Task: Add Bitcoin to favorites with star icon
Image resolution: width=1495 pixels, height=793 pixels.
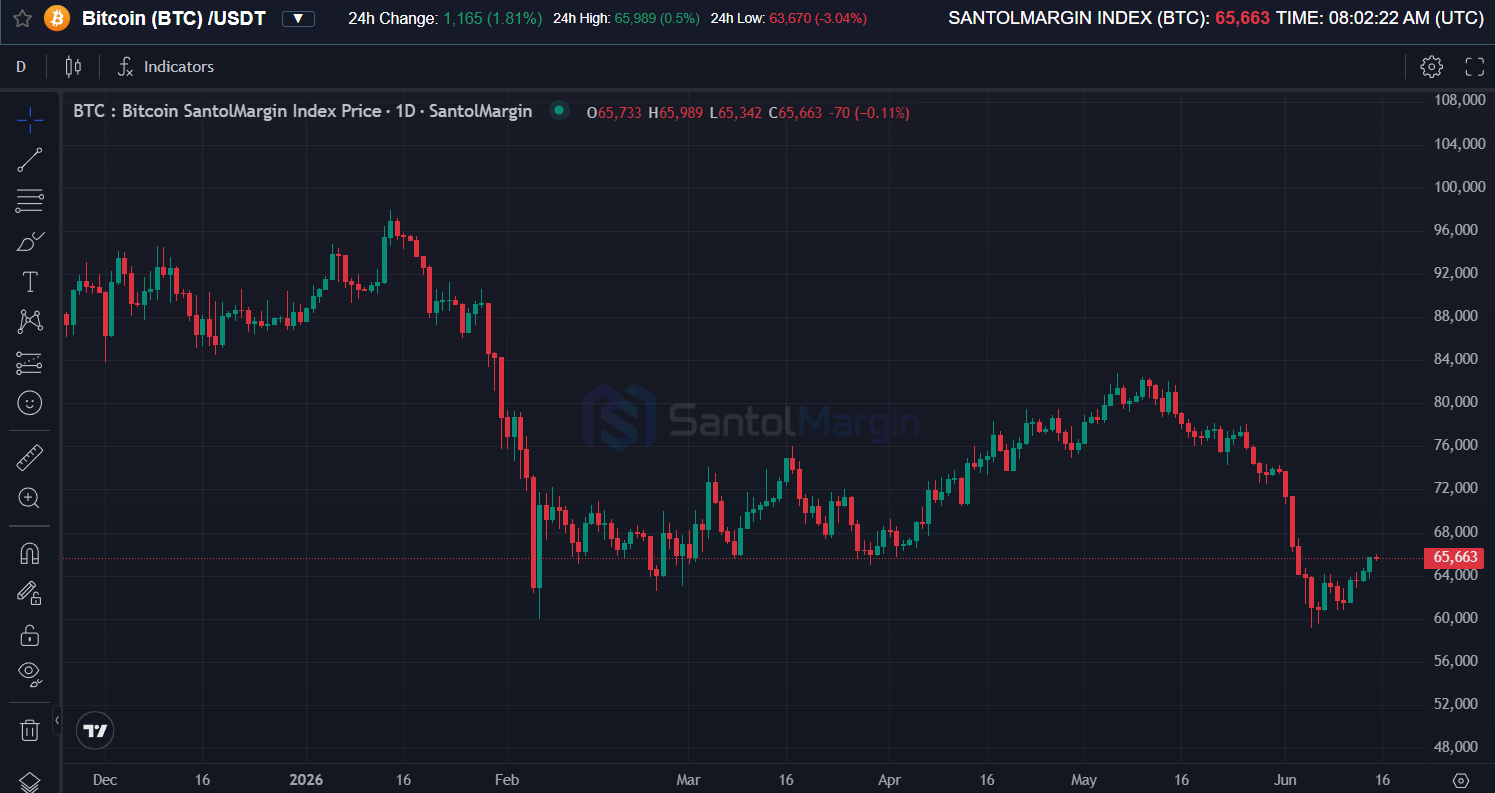Action: 22,18
